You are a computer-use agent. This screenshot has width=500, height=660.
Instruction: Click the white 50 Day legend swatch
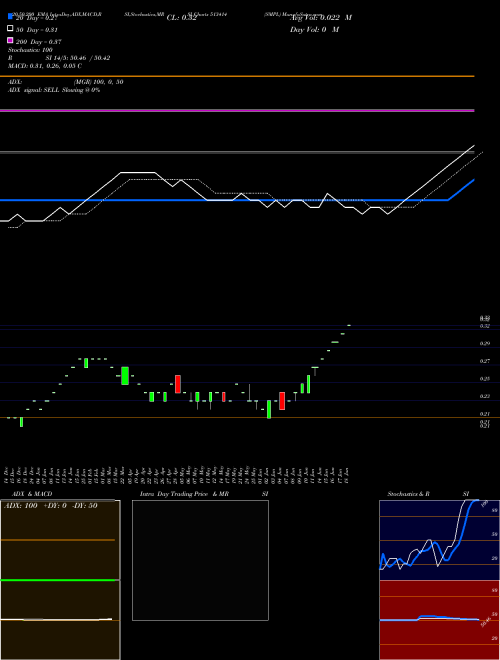click(10, 28)
